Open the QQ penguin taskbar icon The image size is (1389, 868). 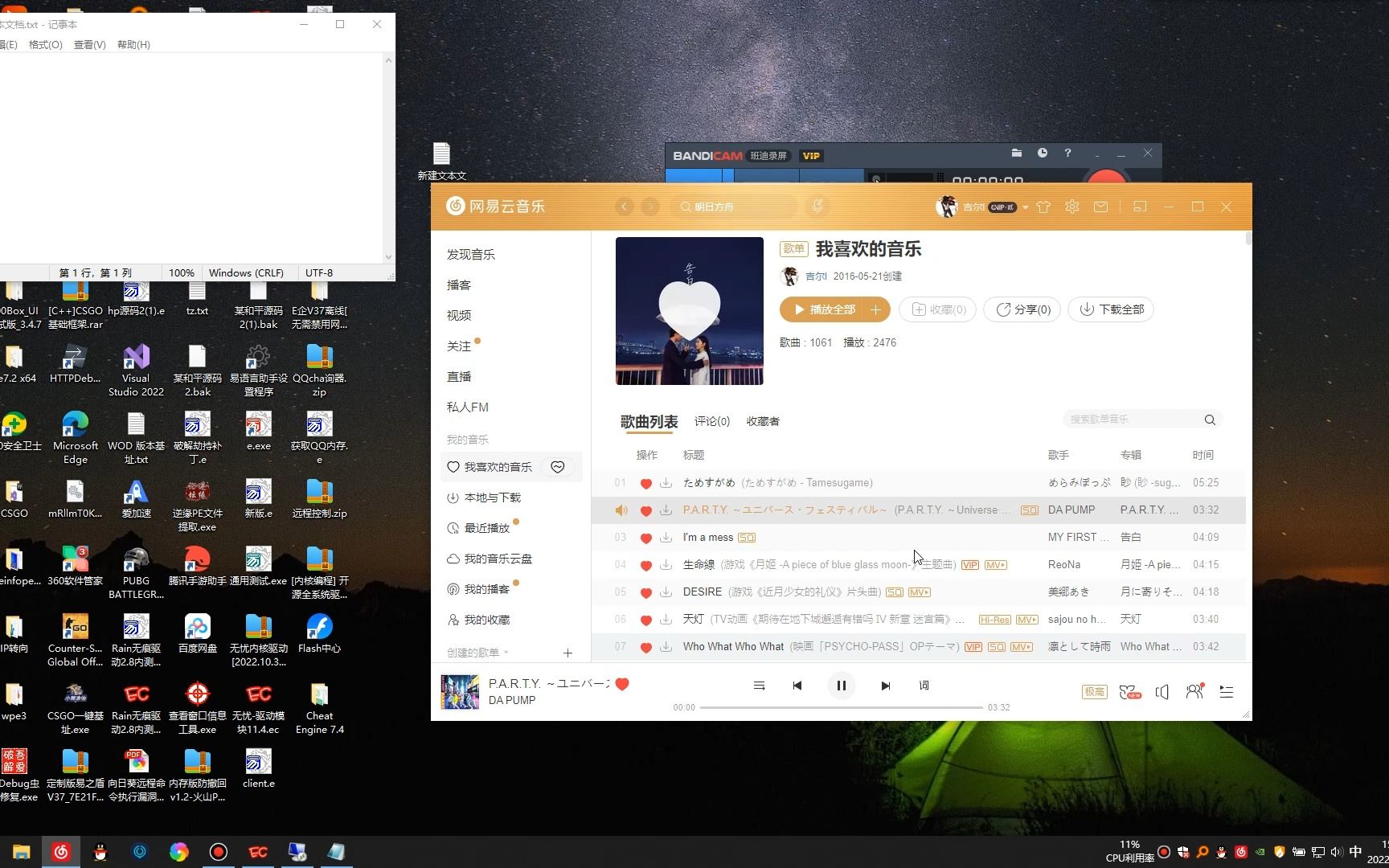click(100, 852)
